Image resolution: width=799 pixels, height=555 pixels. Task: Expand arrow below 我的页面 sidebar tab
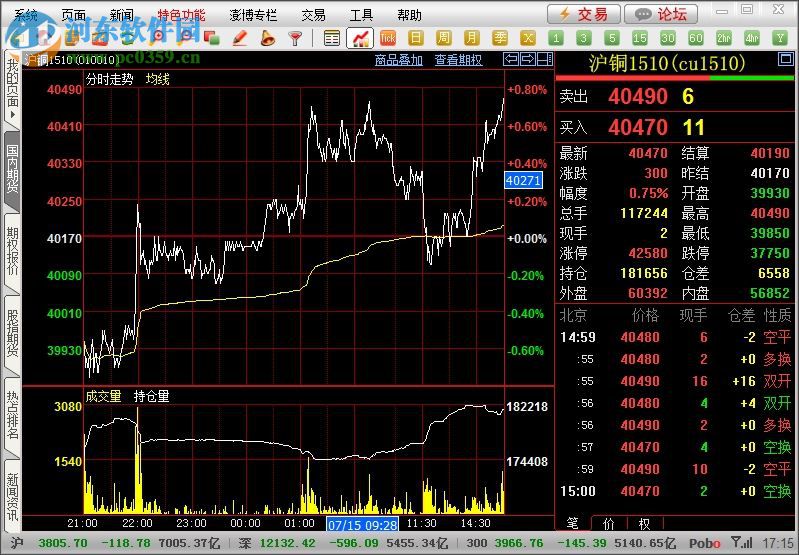(x=13, y=115)
